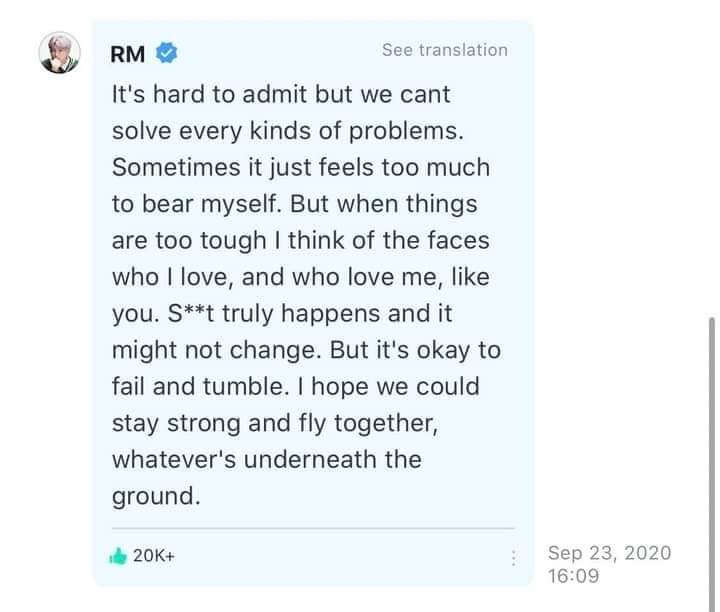Viewport: 720px width, 612px height.
Task: Click the text "S**t truly happens and it"
Action: coord(310,314)
